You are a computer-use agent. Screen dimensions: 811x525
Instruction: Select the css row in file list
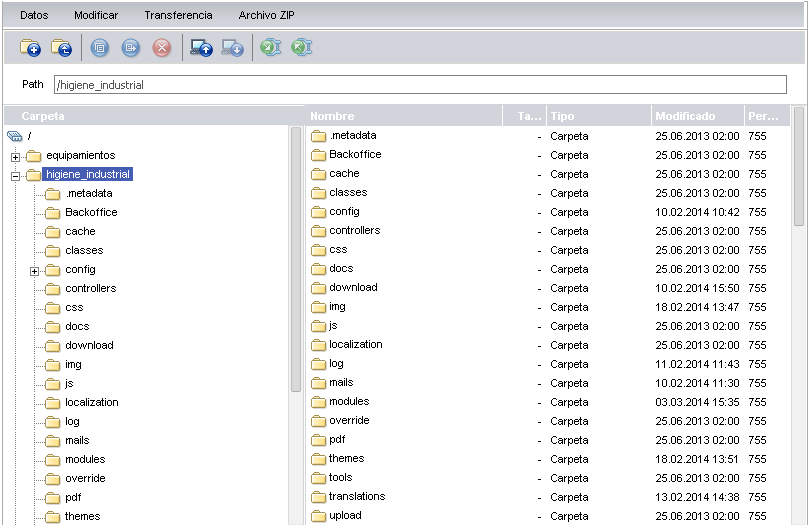(548, 250)
